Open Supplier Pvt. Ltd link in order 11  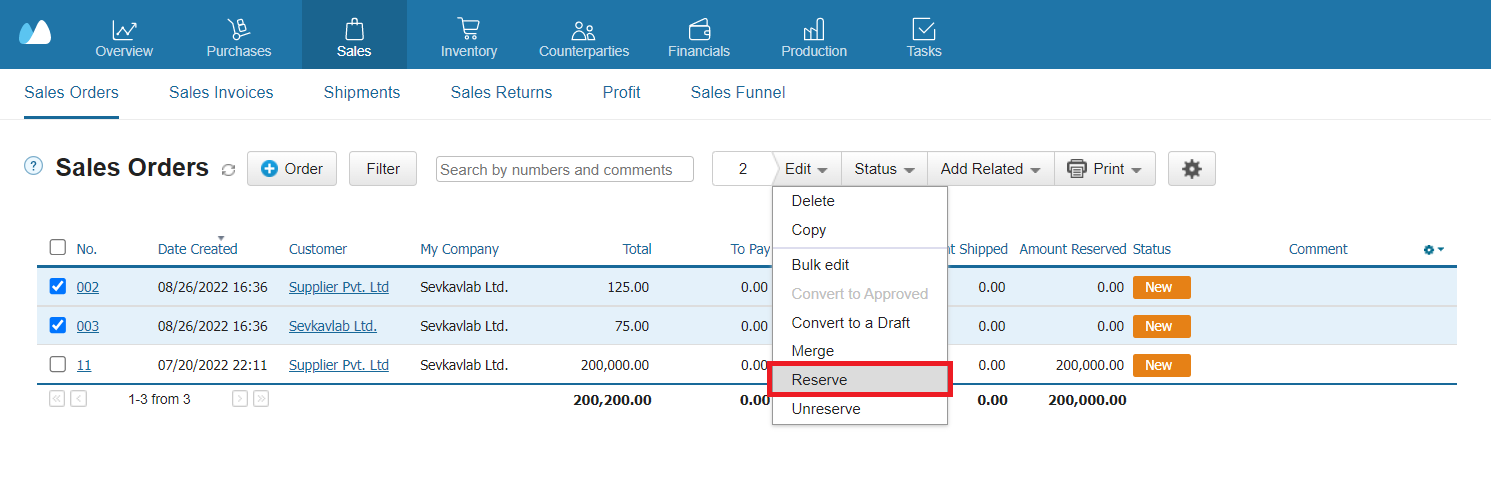click(339, 365)
